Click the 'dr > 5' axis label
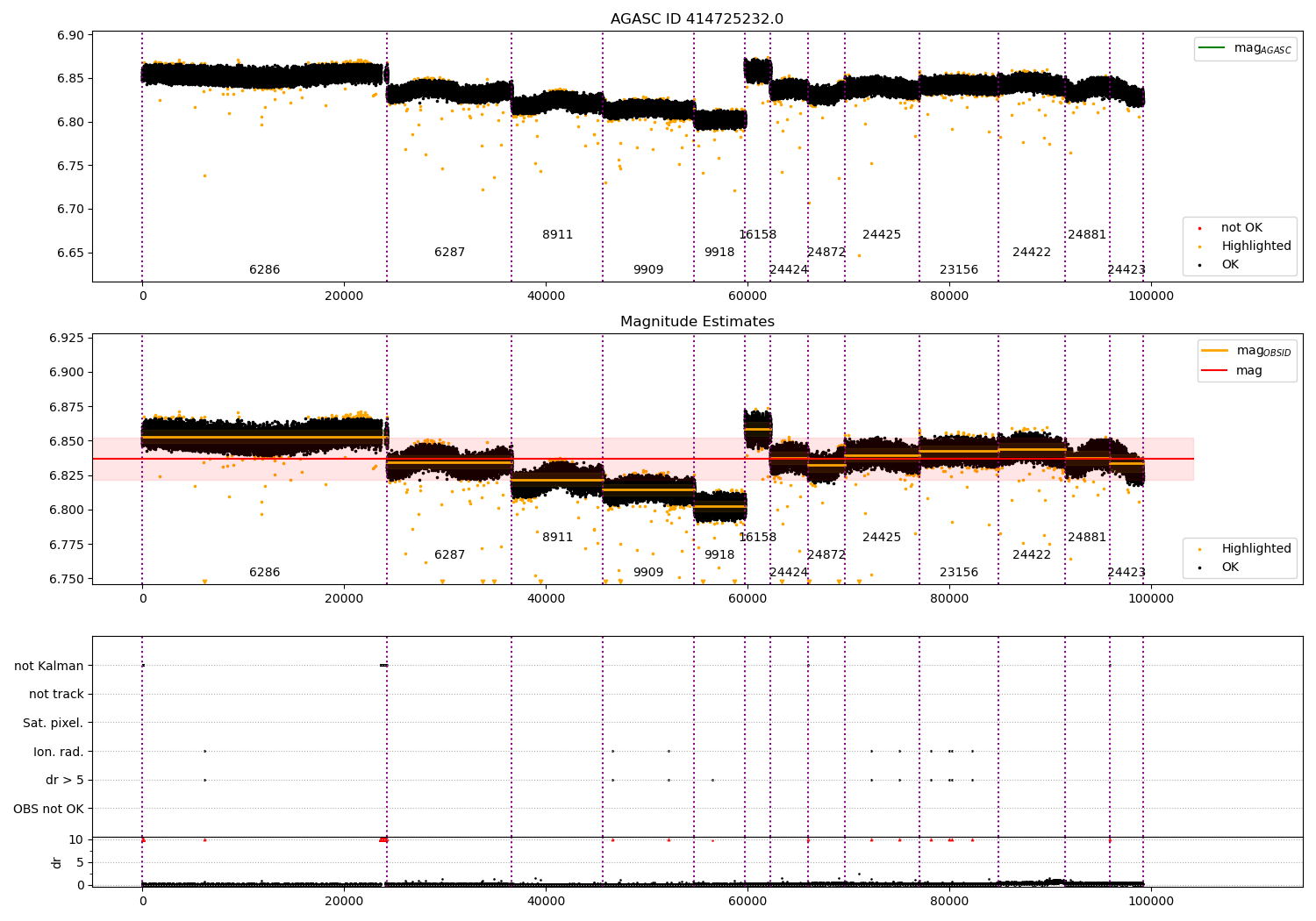The width and height of the screenshot is (1316, 921). pos(65,781)
